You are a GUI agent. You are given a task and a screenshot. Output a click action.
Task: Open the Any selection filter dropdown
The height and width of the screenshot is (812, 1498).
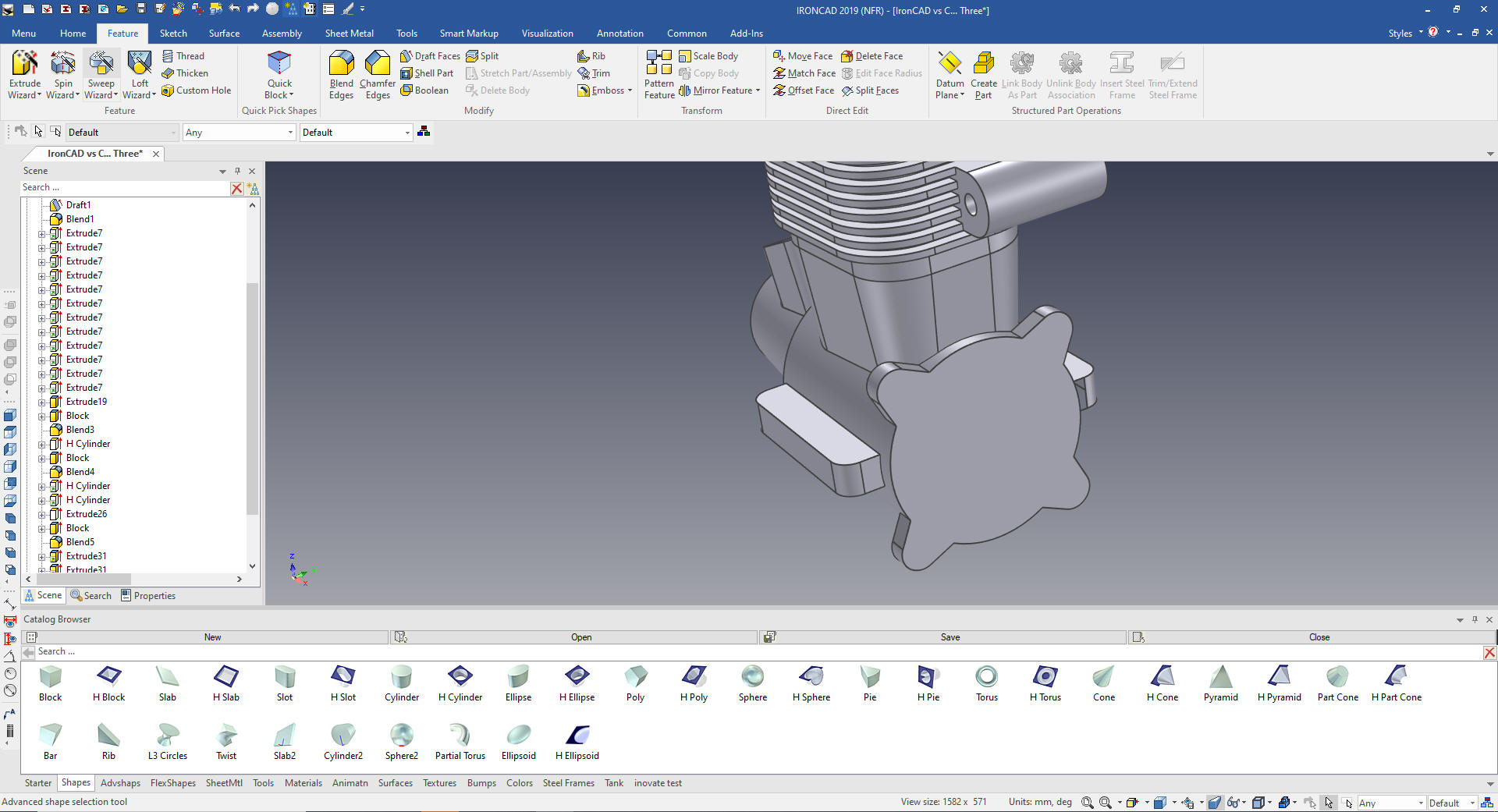[290, 133]
